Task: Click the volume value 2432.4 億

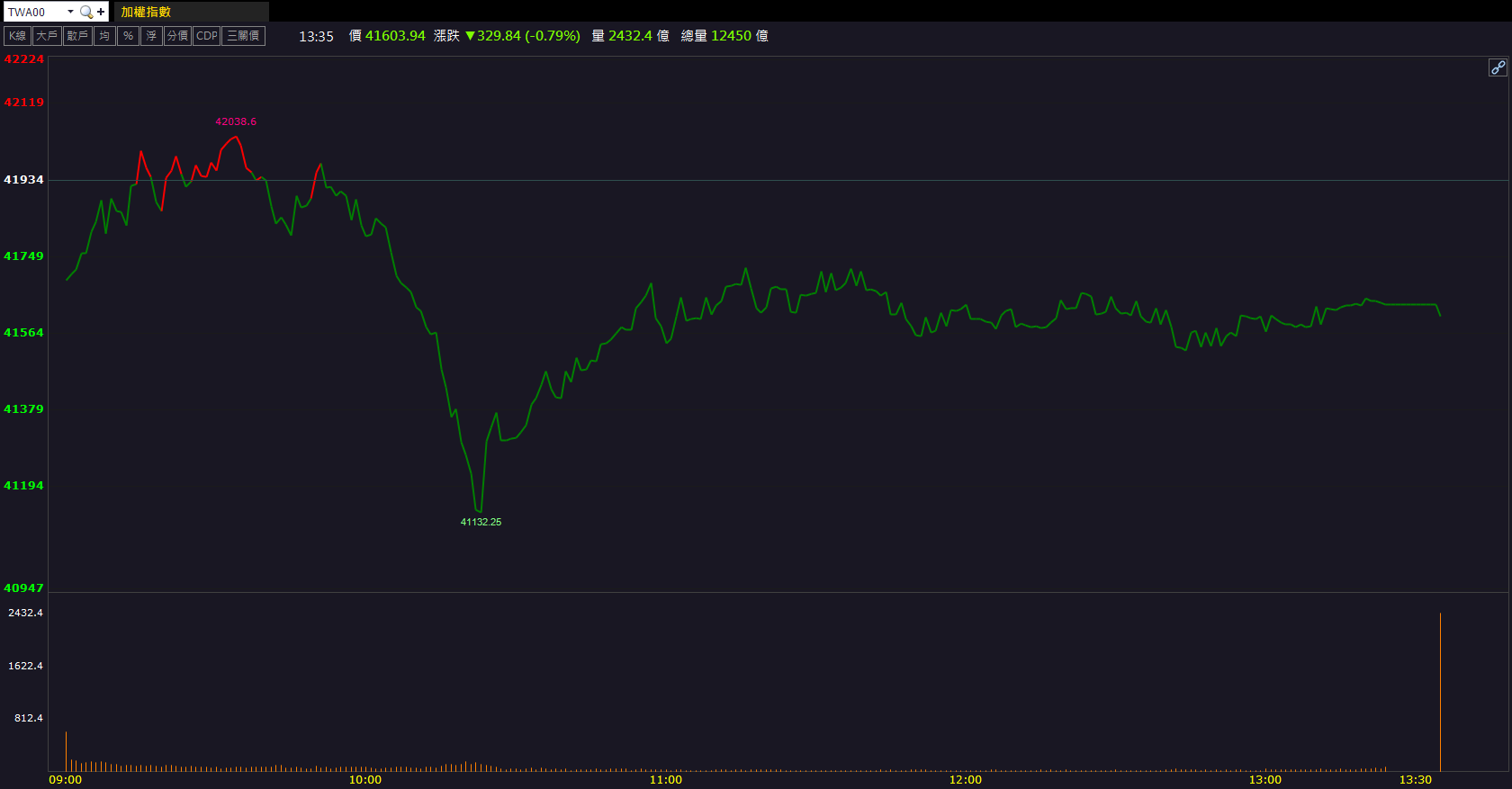Action: click(638, 36)
